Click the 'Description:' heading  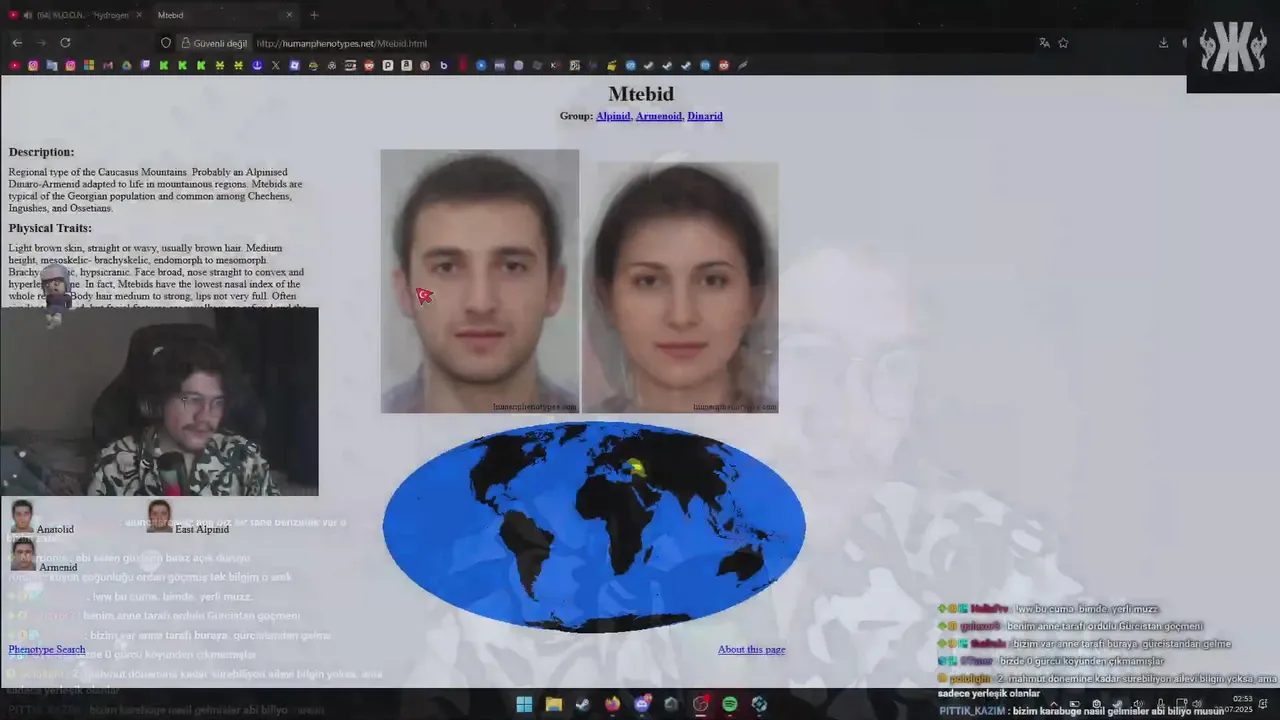pos(41,152)
